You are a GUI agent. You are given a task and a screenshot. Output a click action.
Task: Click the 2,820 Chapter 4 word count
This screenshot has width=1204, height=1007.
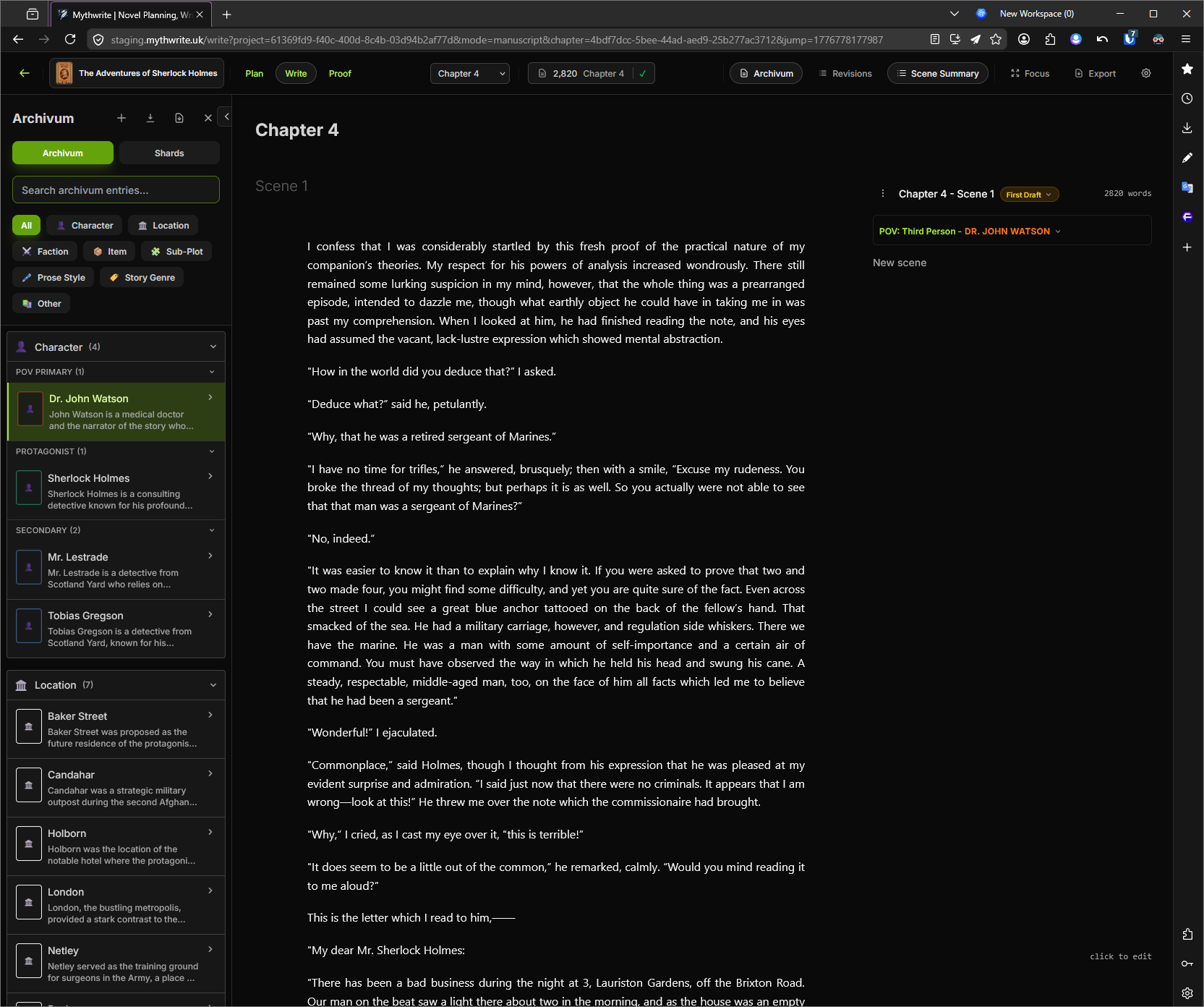click(581, 74)
